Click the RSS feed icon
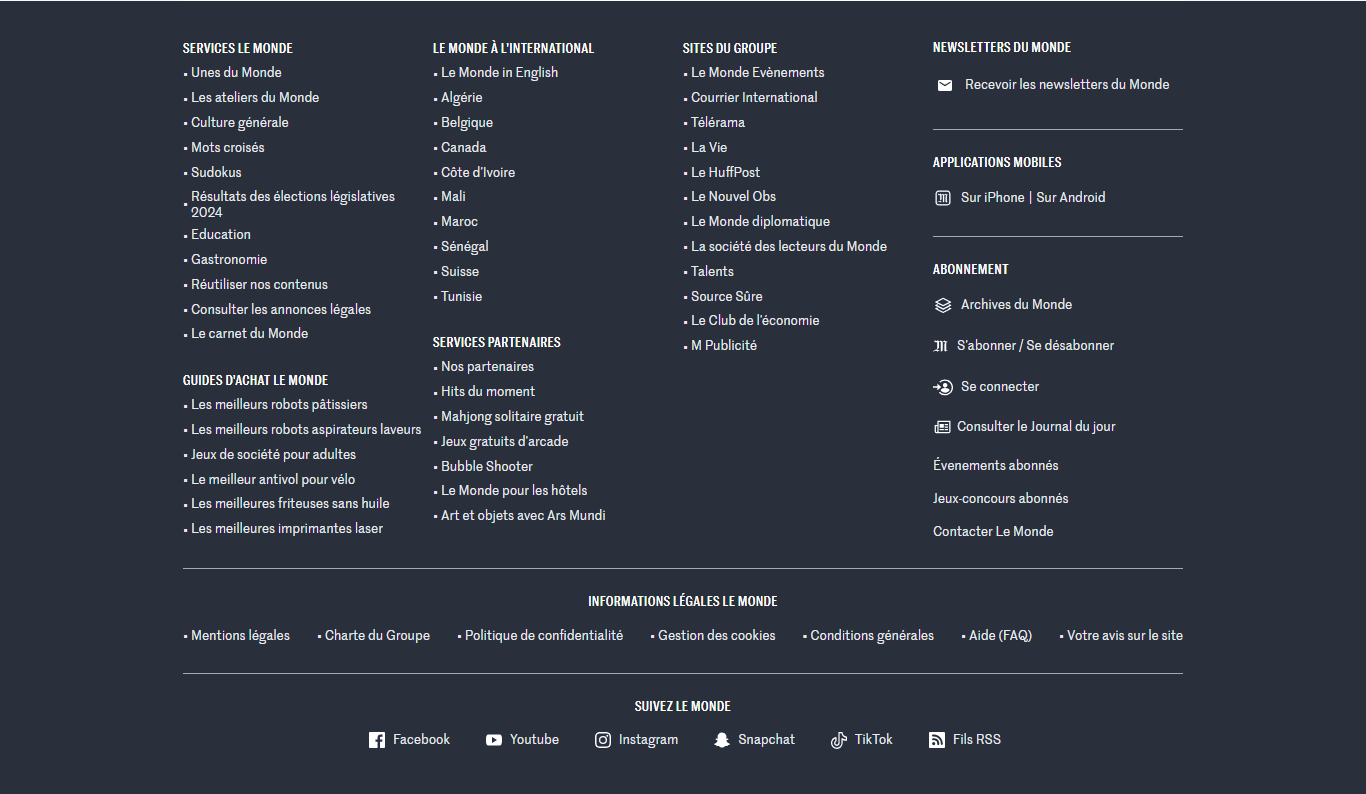The height and width of the screenshot is (794, 1366). point(937,740)
